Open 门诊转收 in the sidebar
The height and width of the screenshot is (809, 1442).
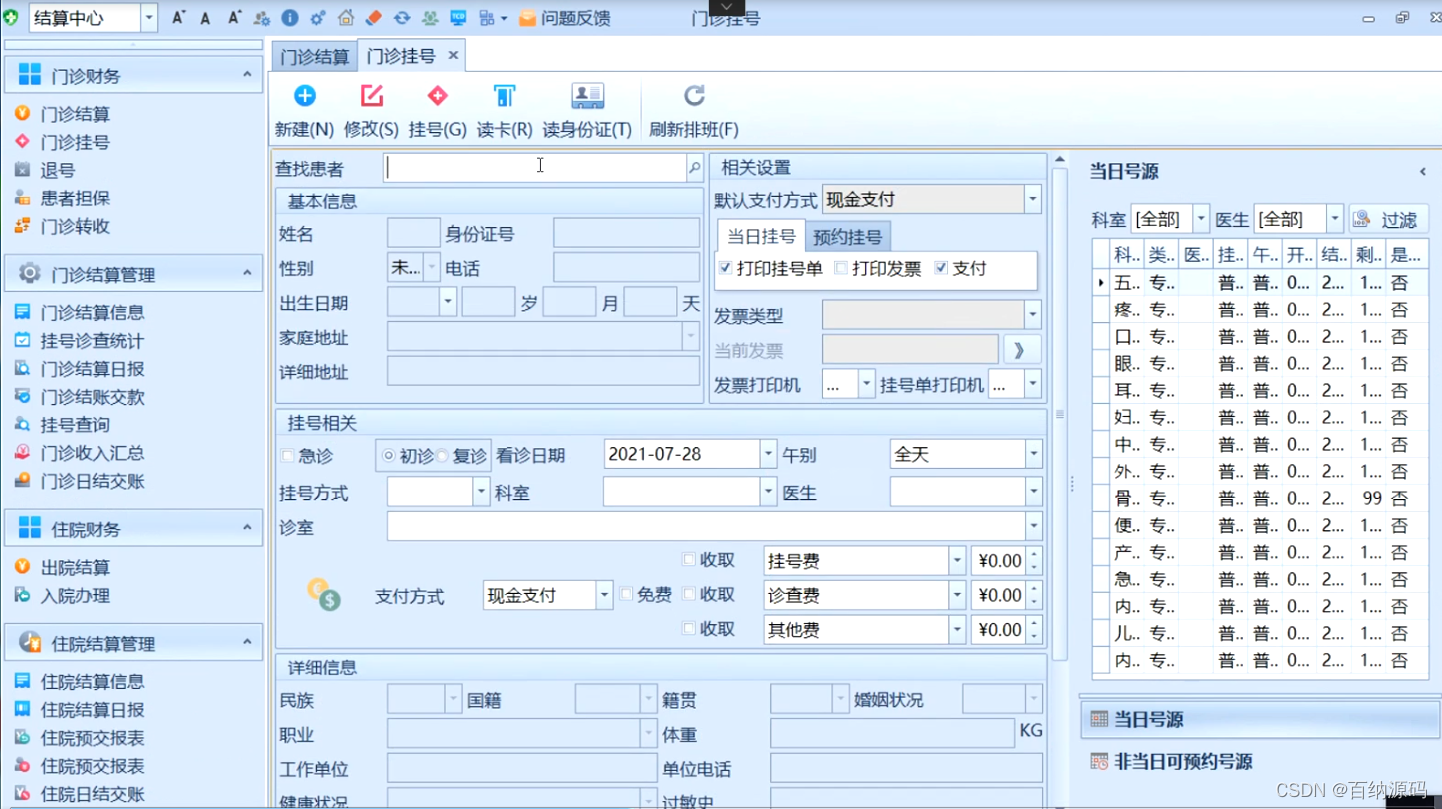click(75, 226)
